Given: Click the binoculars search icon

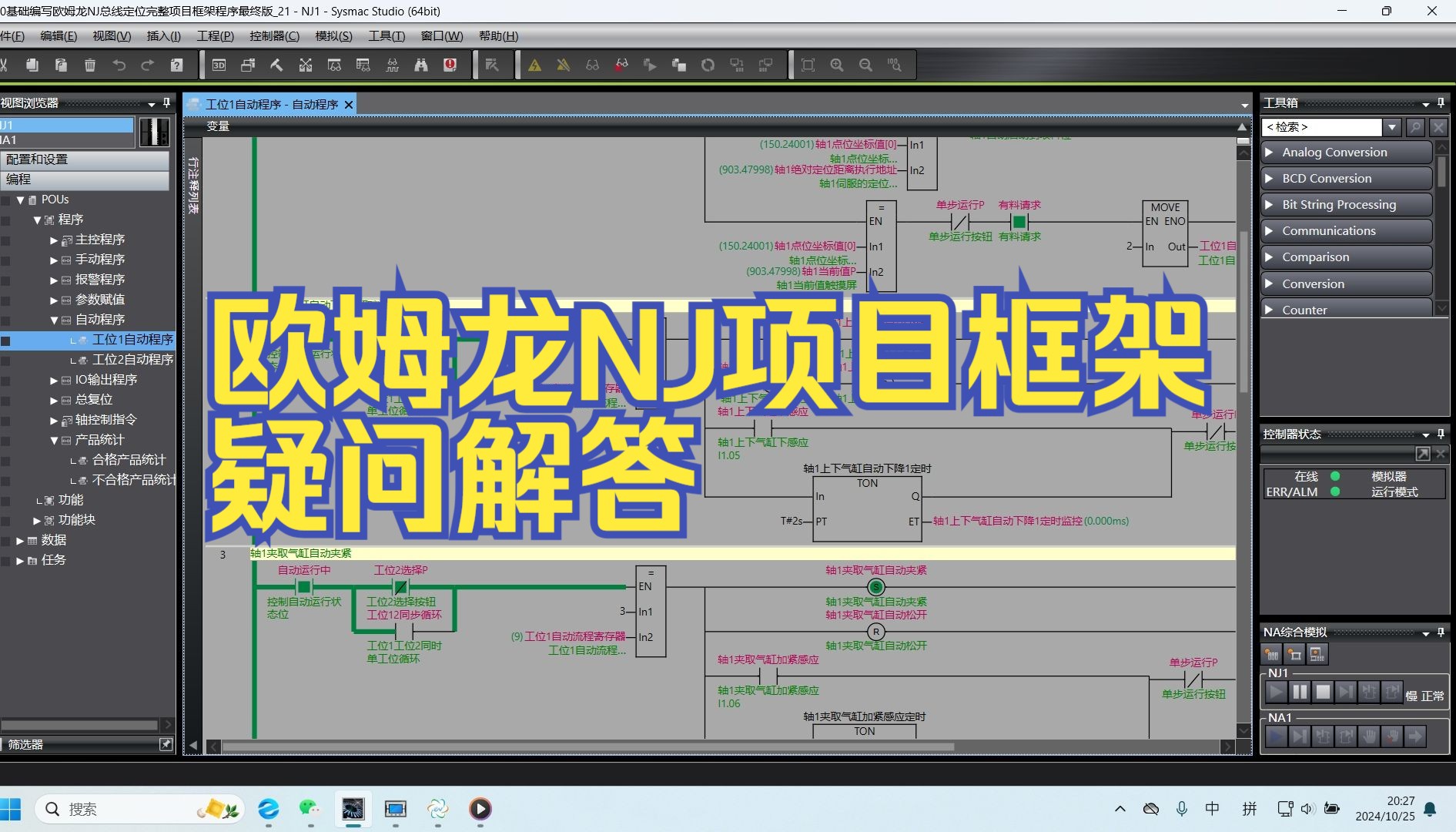Looking at the screenshot, I should click(421, 65).
